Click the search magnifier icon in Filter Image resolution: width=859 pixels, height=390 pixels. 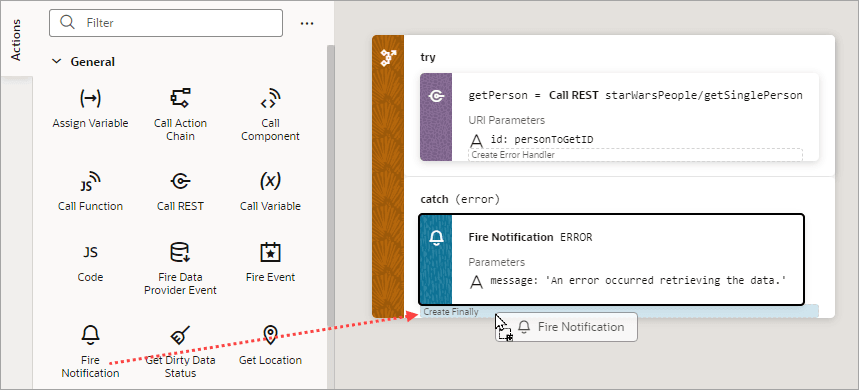pyautogui.click(x=67, y=22)
